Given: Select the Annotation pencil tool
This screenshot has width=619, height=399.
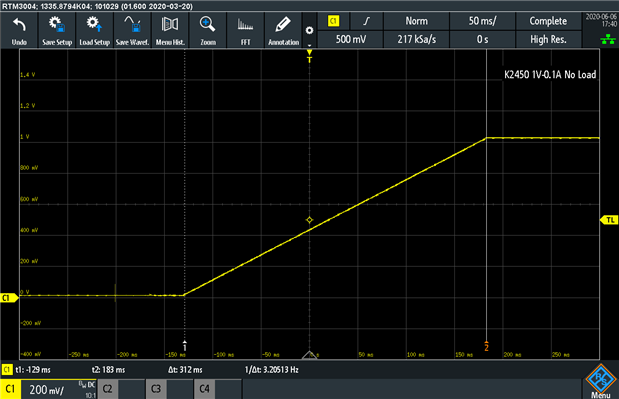Looking at the screenshot, I should click(283, 30).
